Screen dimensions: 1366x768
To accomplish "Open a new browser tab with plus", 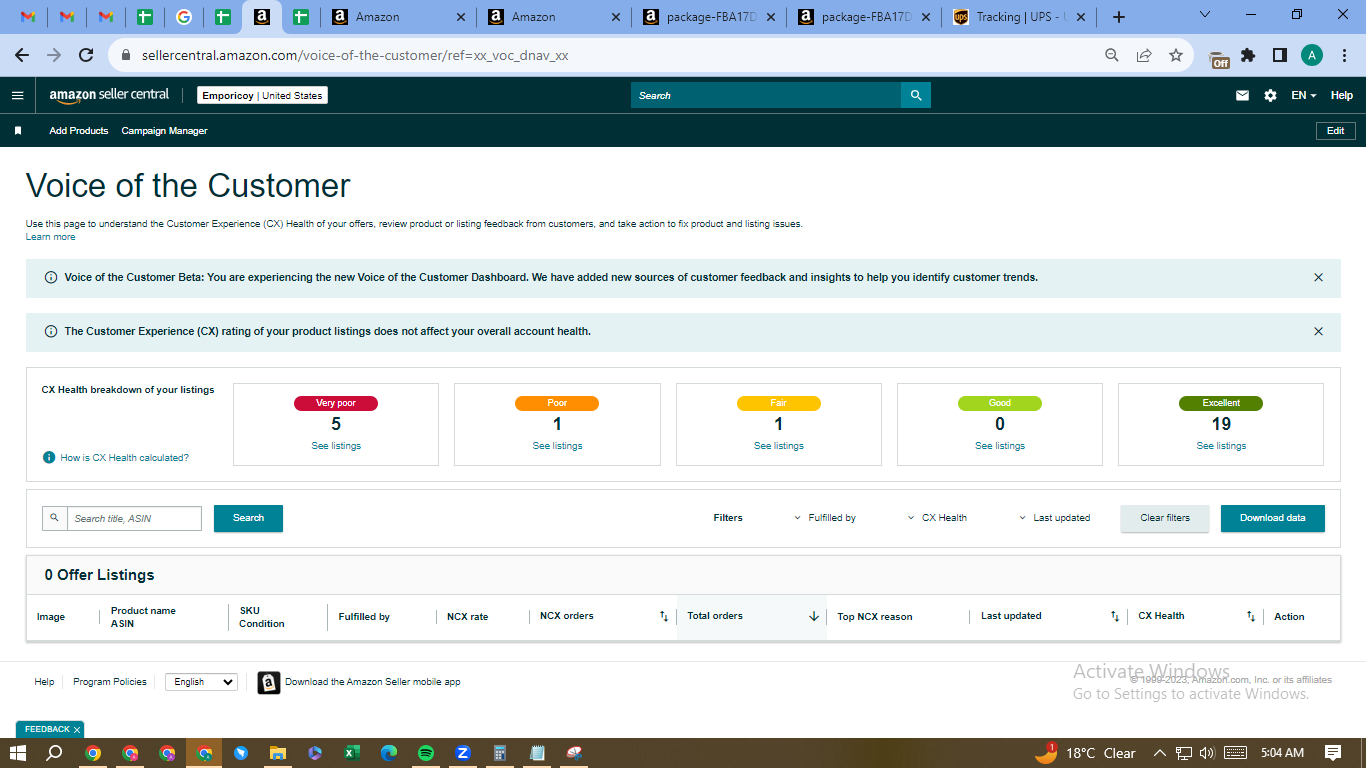I will (1119, 17).
